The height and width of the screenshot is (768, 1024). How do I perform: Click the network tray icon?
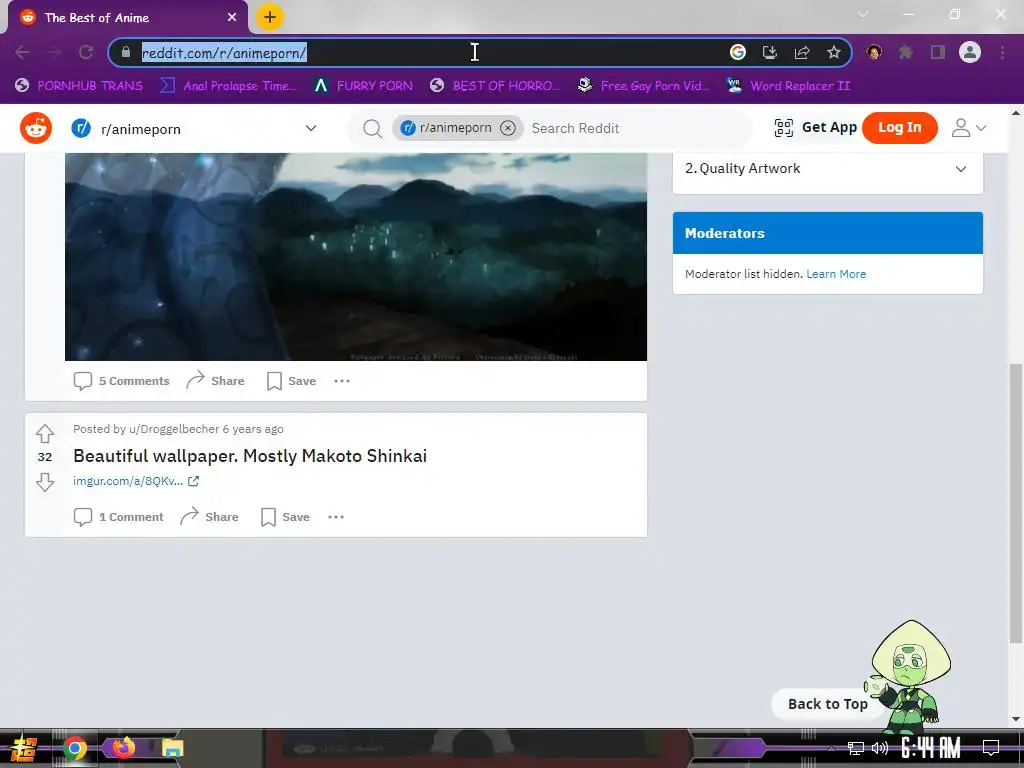click(855, 748)
